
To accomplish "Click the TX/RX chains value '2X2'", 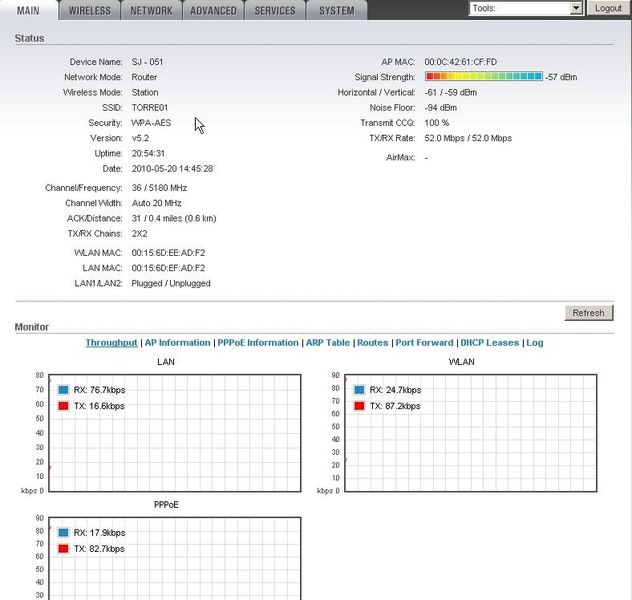I will click(139, 234).
